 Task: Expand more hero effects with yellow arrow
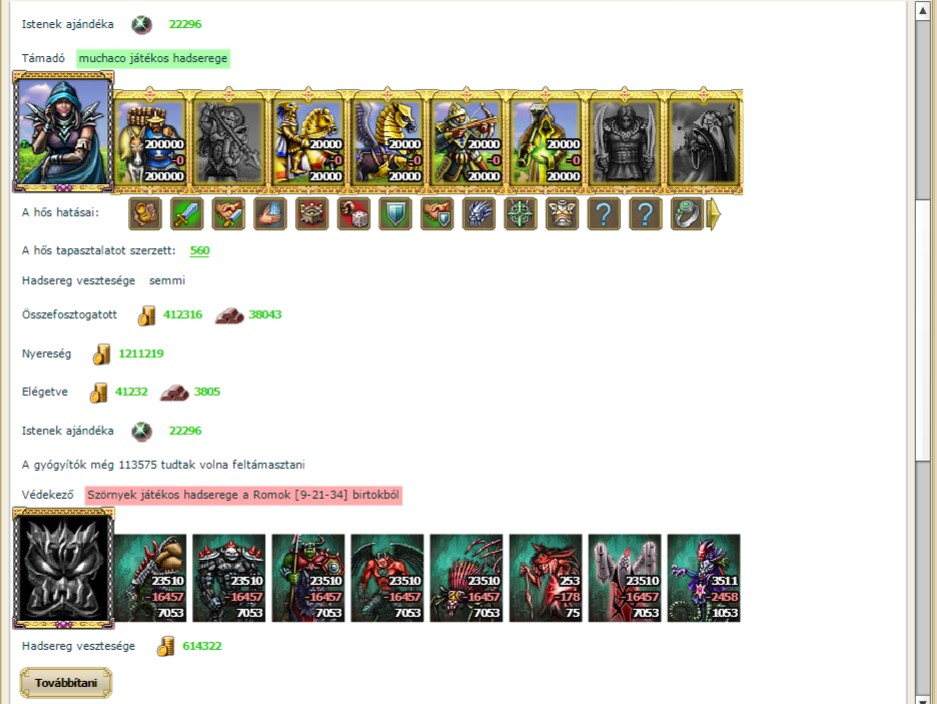point(714,214)
